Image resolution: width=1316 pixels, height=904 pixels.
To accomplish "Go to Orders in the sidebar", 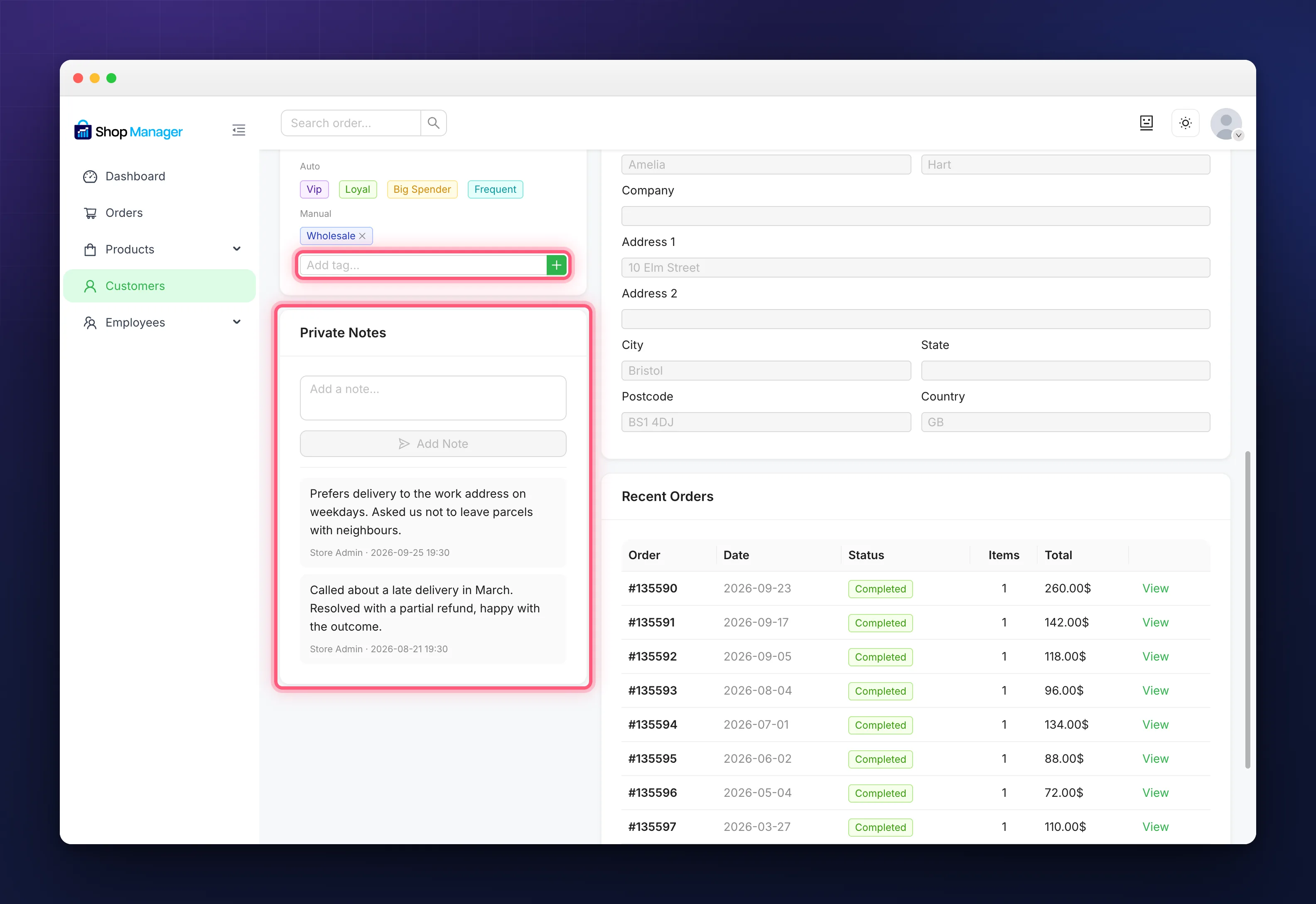I will click(160, 213).
